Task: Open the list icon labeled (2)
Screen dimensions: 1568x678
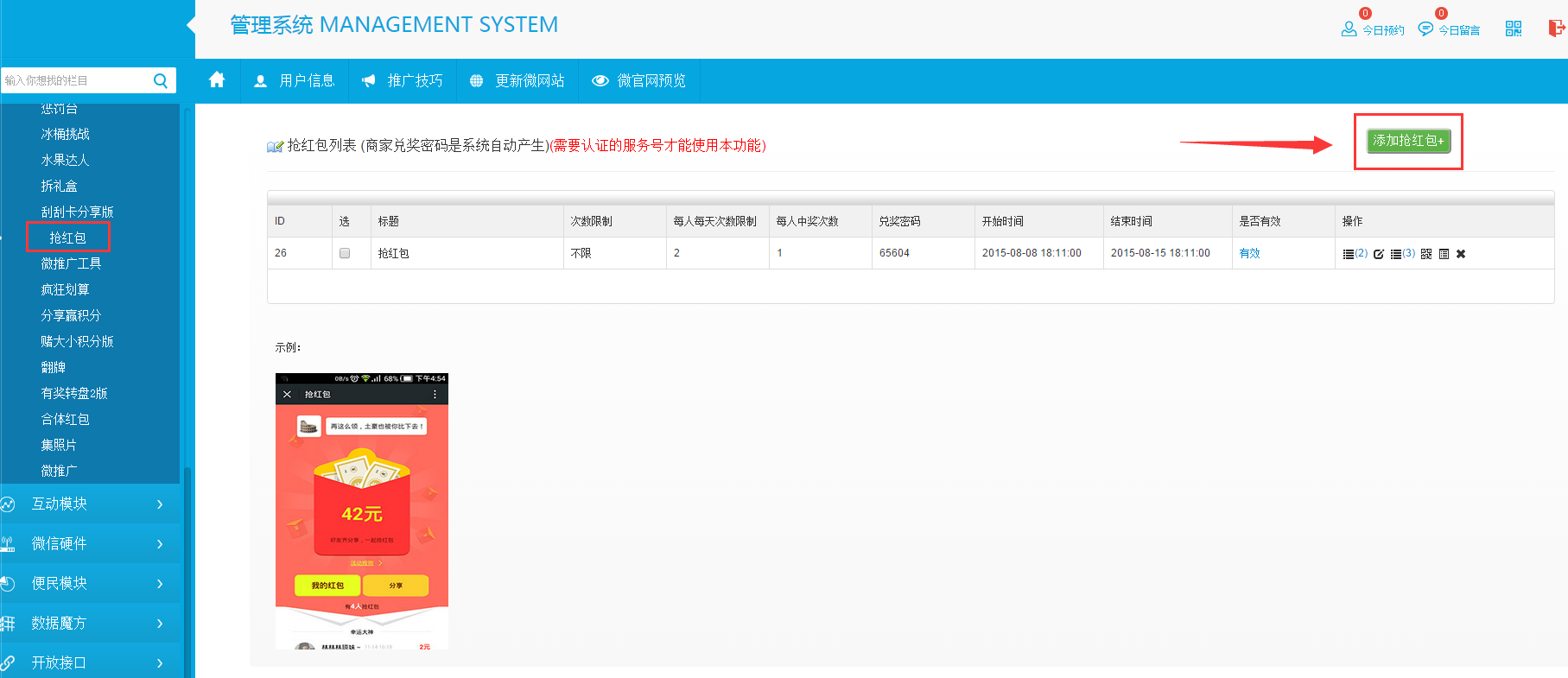Action: coord(1354,254)
